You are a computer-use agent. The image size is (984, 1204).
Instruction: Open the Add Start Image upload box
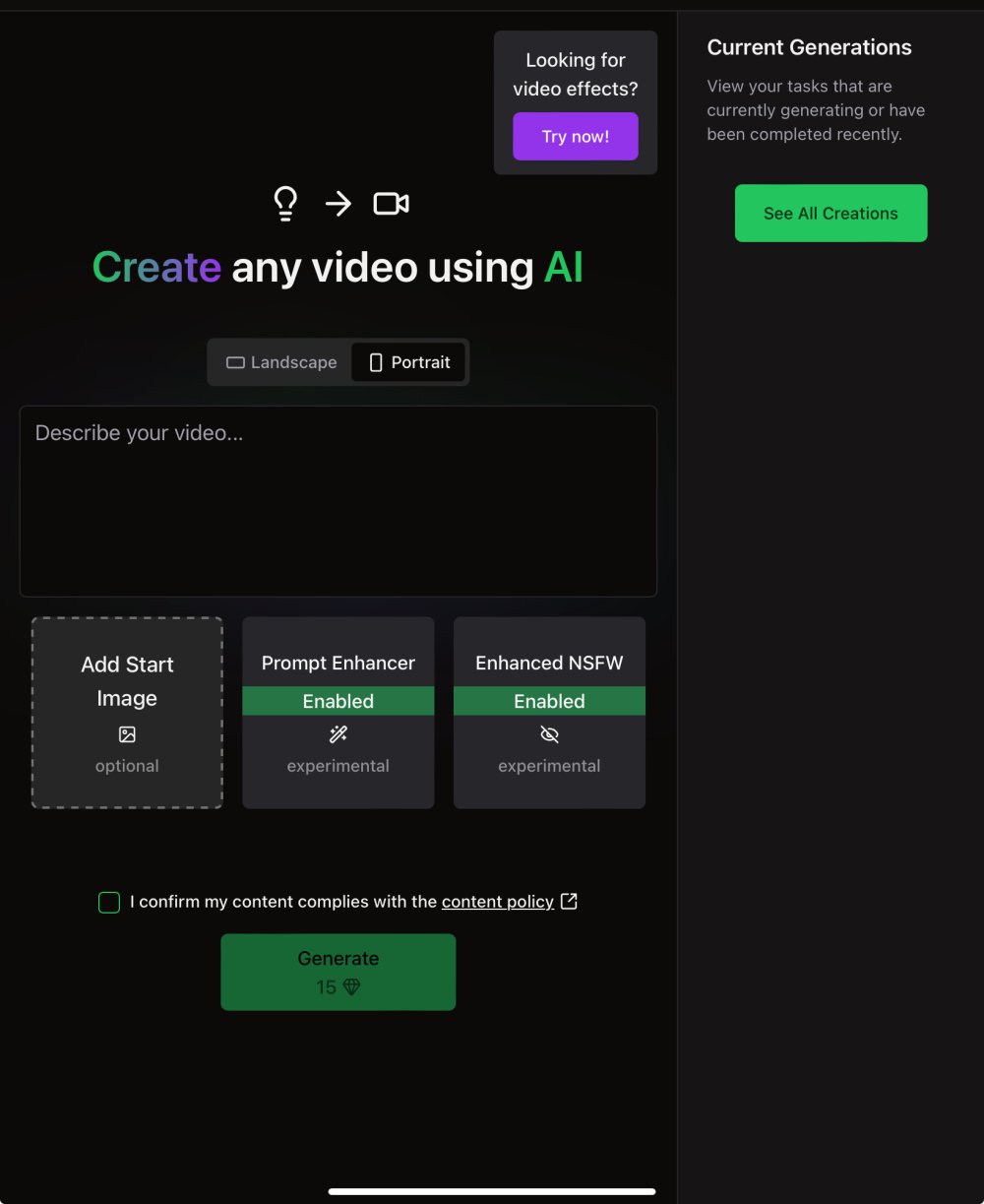pyautogui.click(x=127, y=712)
